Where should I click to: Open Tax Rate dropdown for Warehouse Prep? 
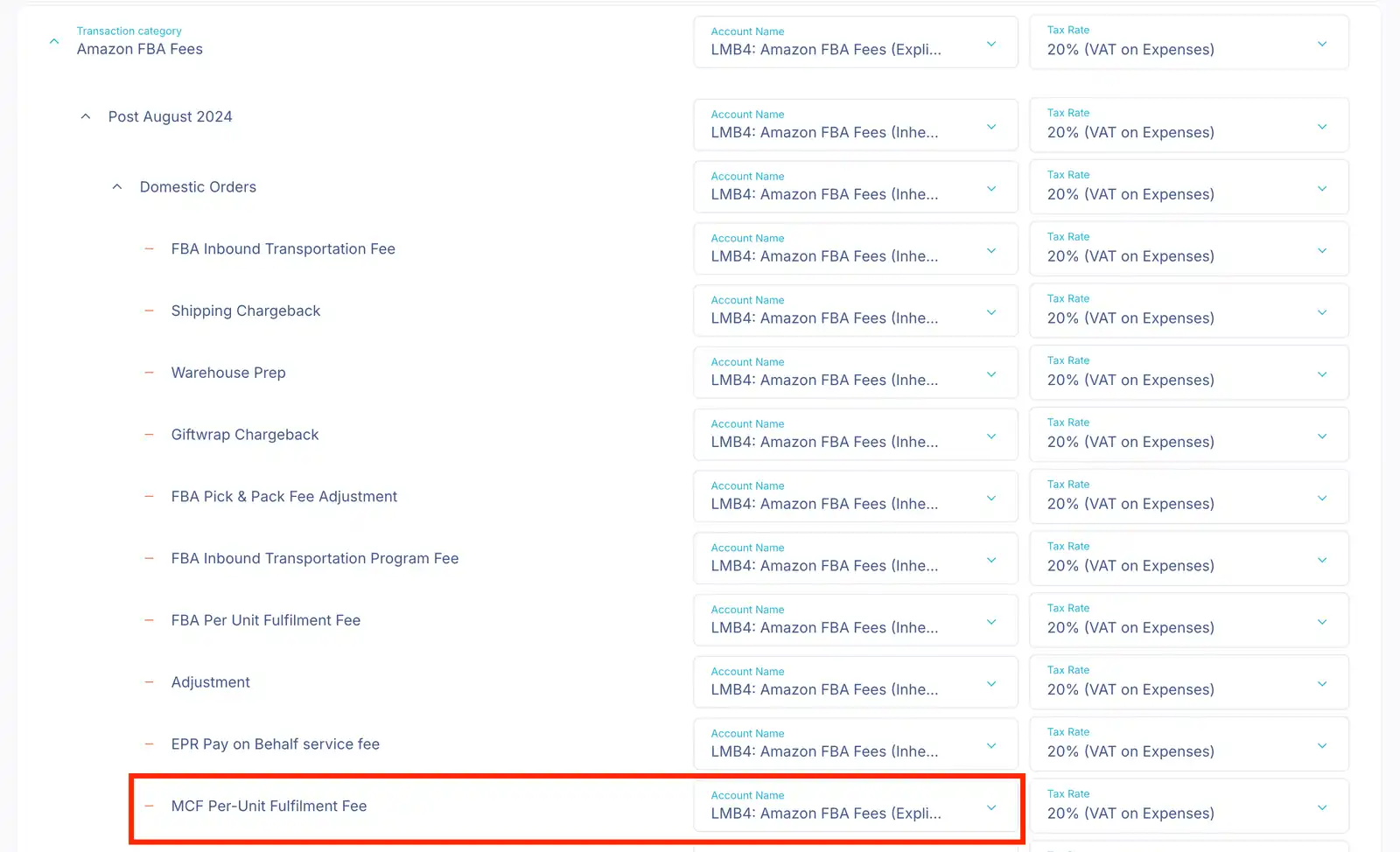[x=1189, y=373]
